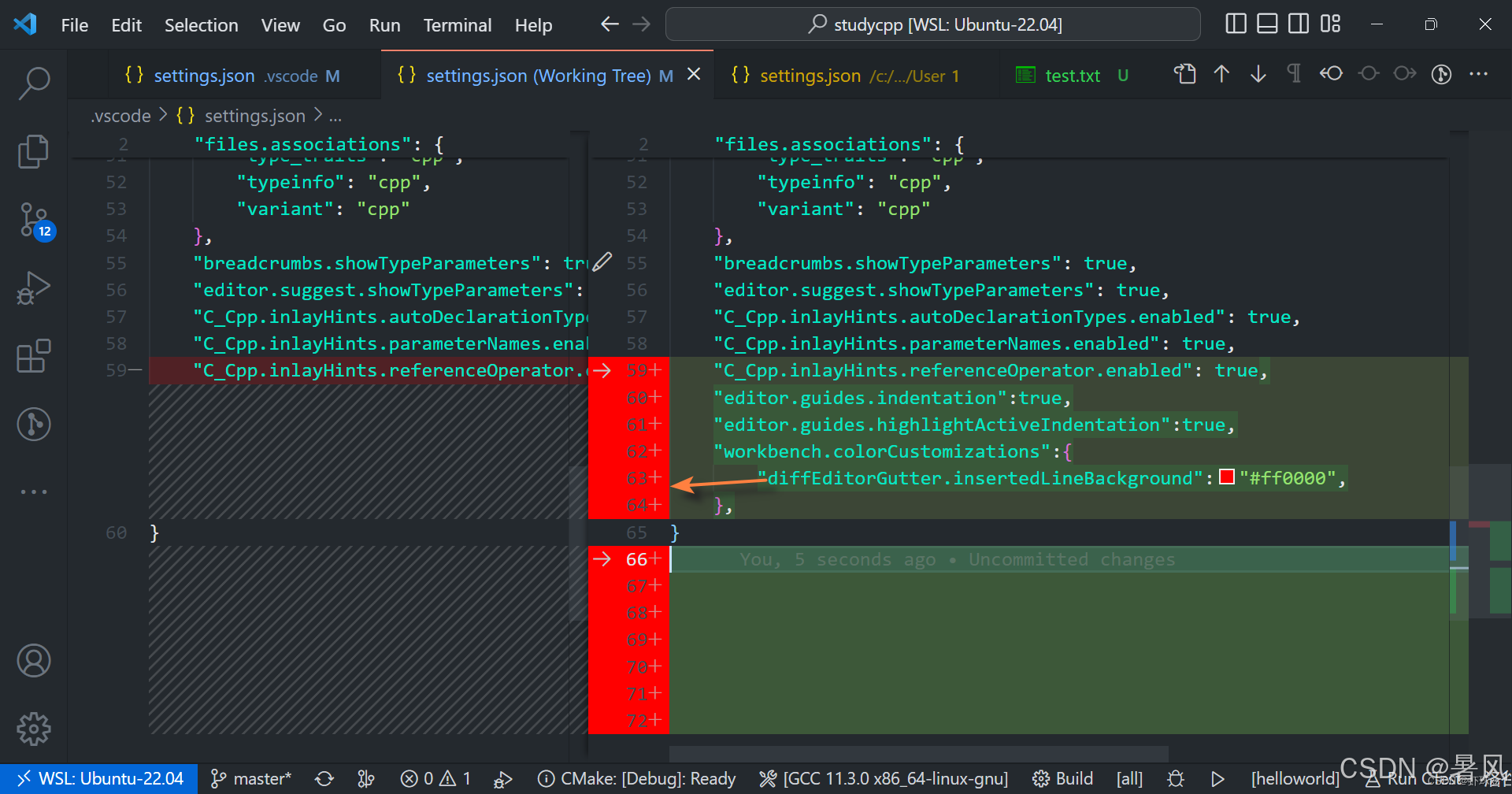1512x794 pixels.
Task: Open the Source Control panel showing 12 changes
Action: point(34,221)
